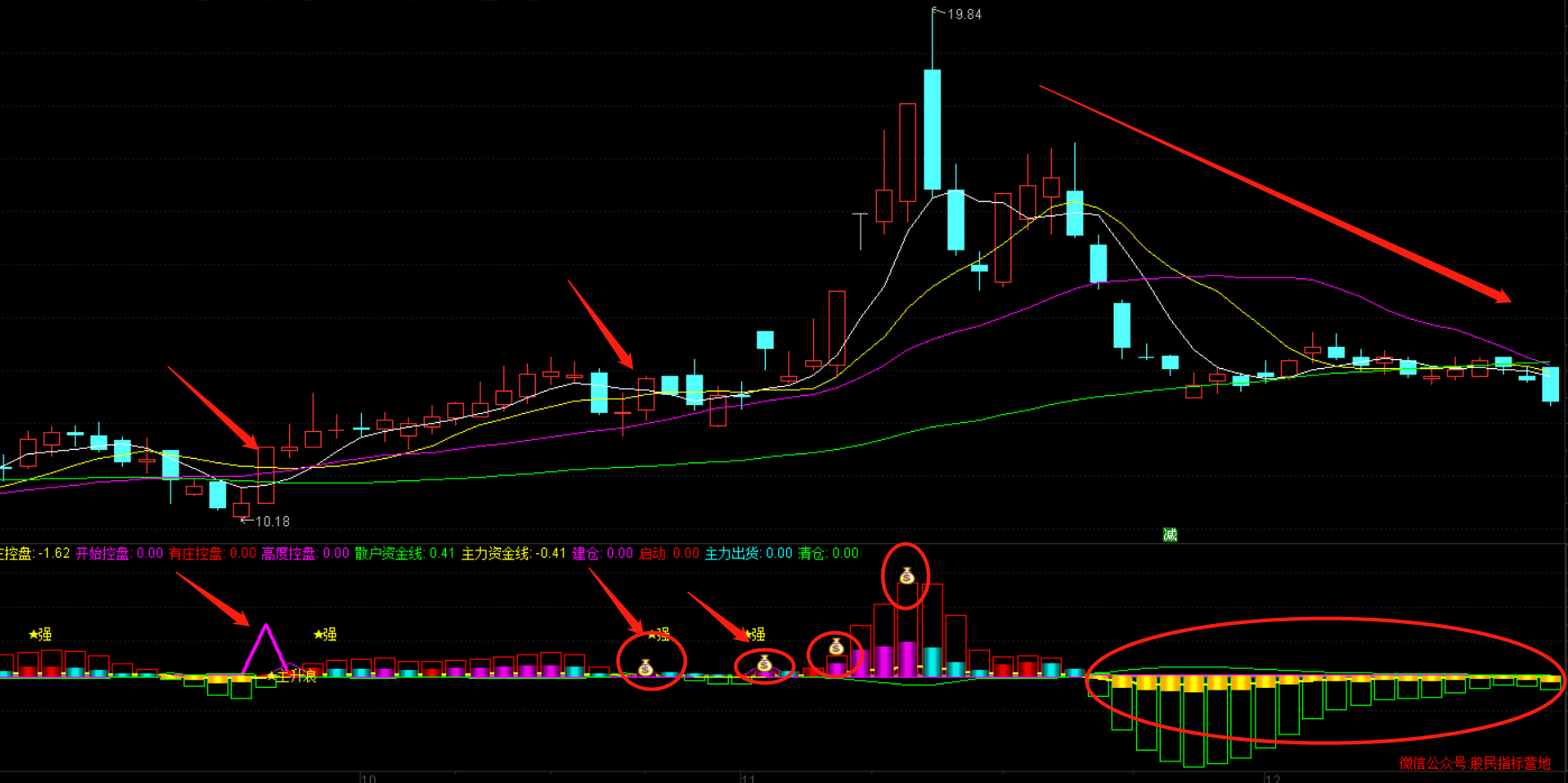
Task: Select the 主力出货 indicator label
Action: [731, 554]
